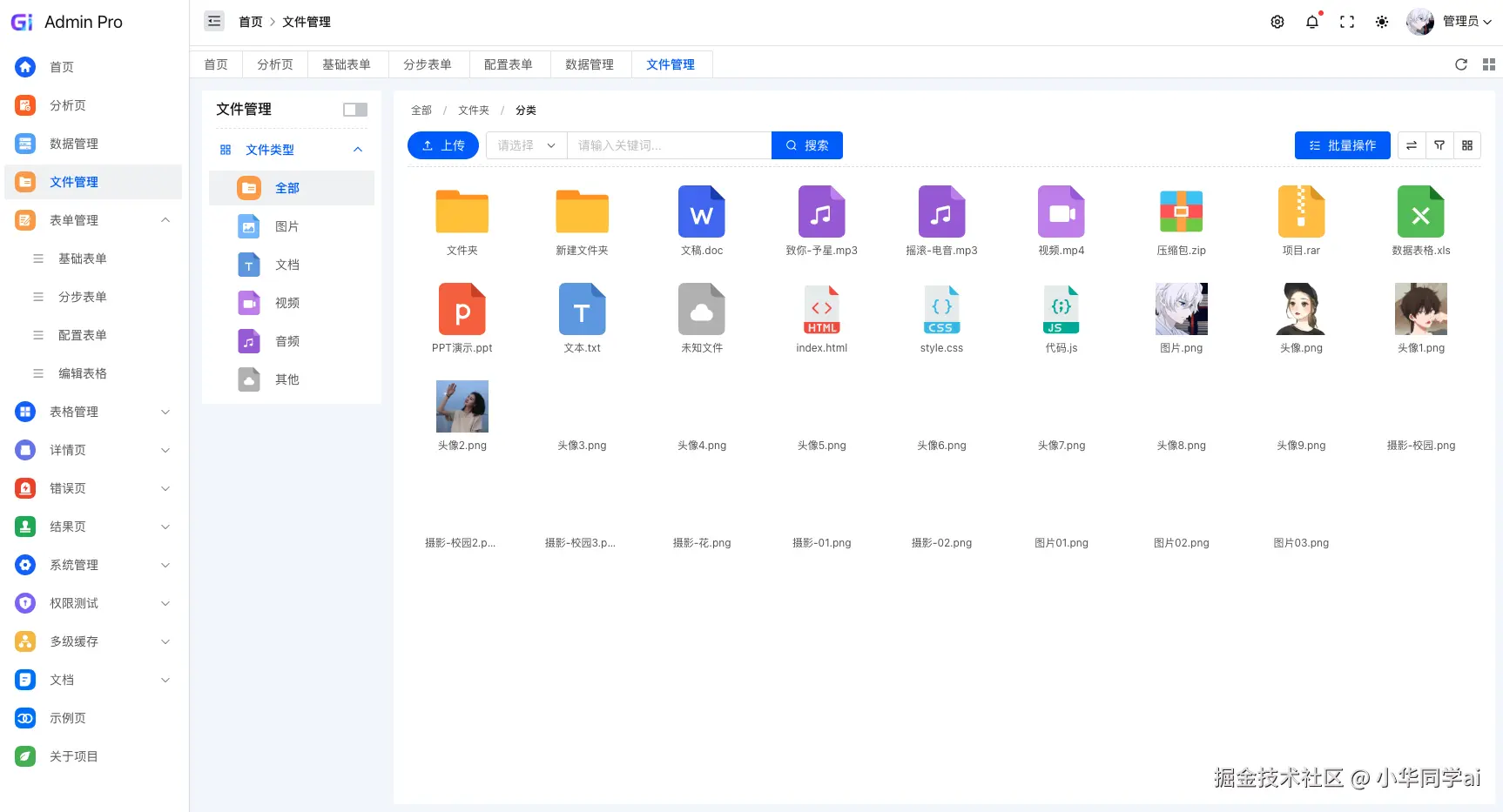
Task: Open the 致你-予星.mp3 audio file icon
Action: [822, 211]
